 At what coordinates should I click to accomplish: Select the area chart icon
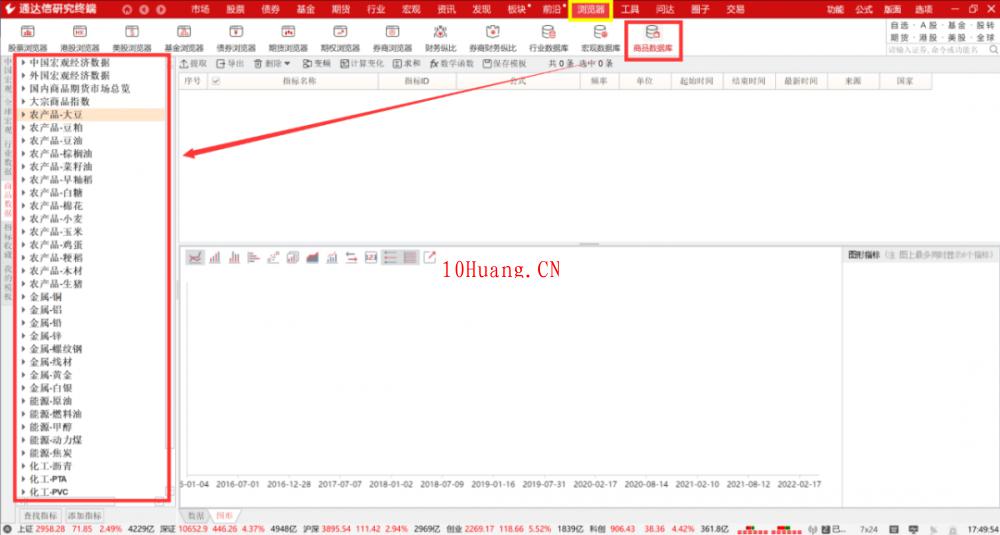click(x=312, y=258)
